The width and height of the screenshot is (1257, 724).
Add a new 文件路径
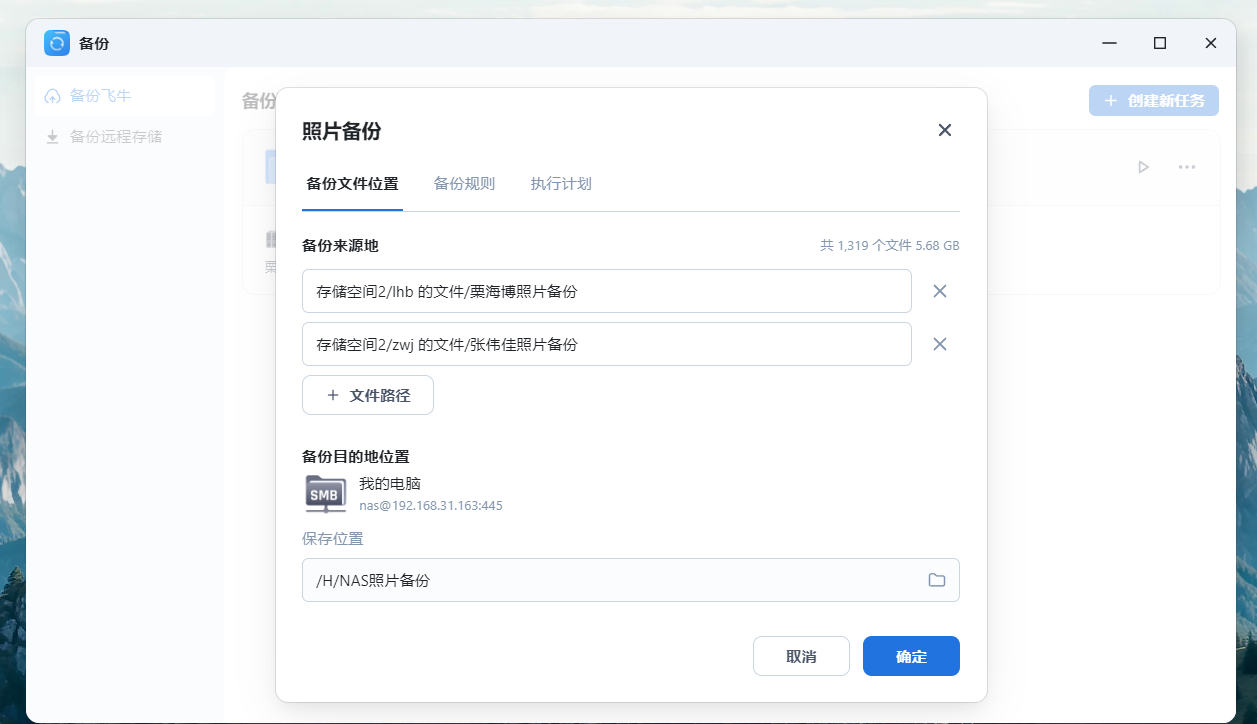368,395
